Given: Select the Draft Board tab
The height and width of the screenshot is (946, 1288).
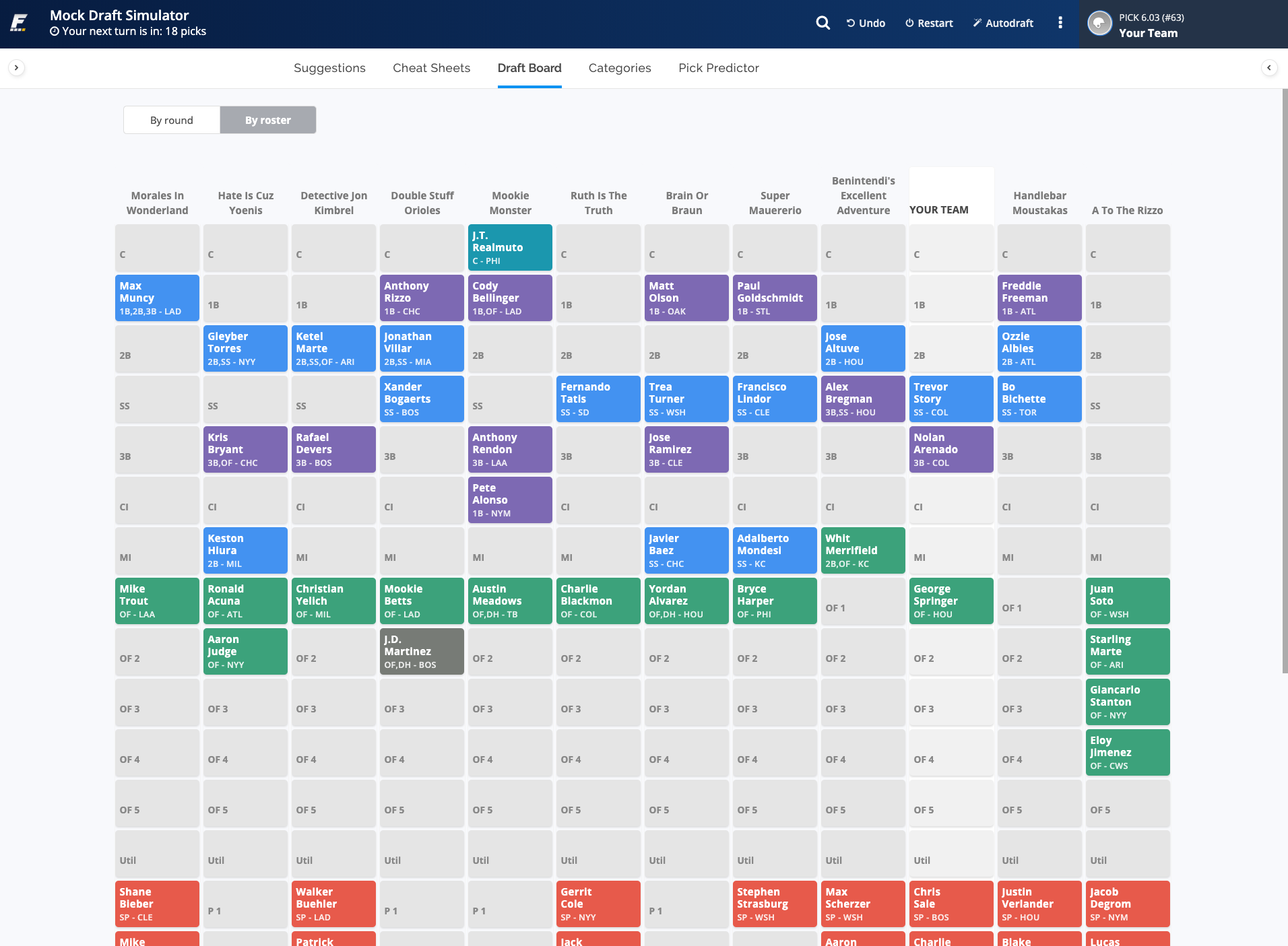Looking at the screenshot, I should tap(529, 68).
